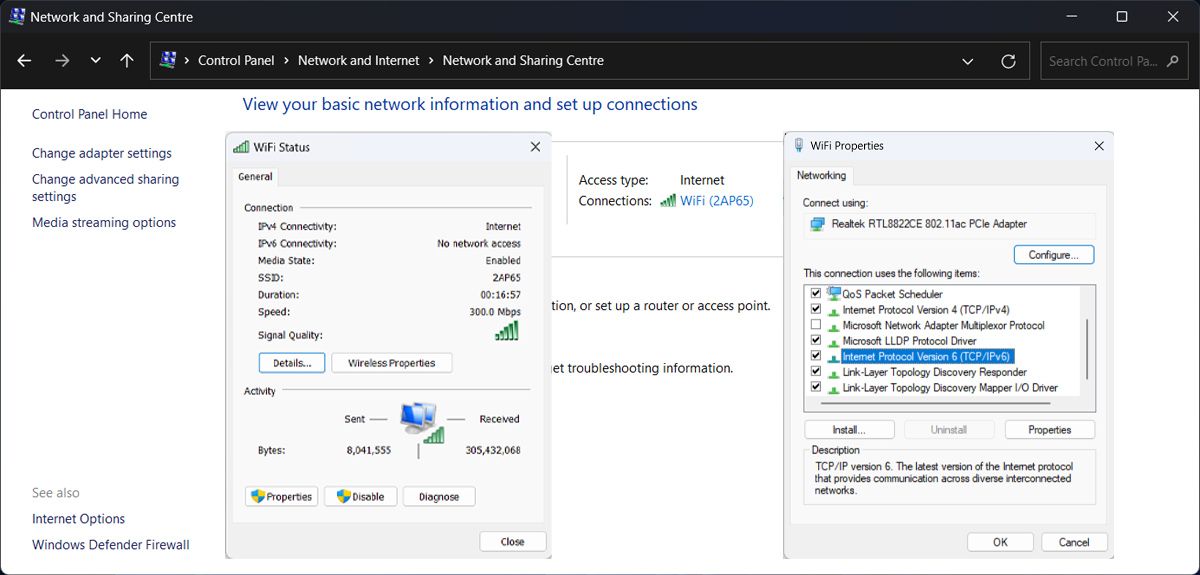This screenshot has height=575, width=1200.
Task: Click the up arrow to parent folder
Action: pyautogui.click(x=127, y=61)
